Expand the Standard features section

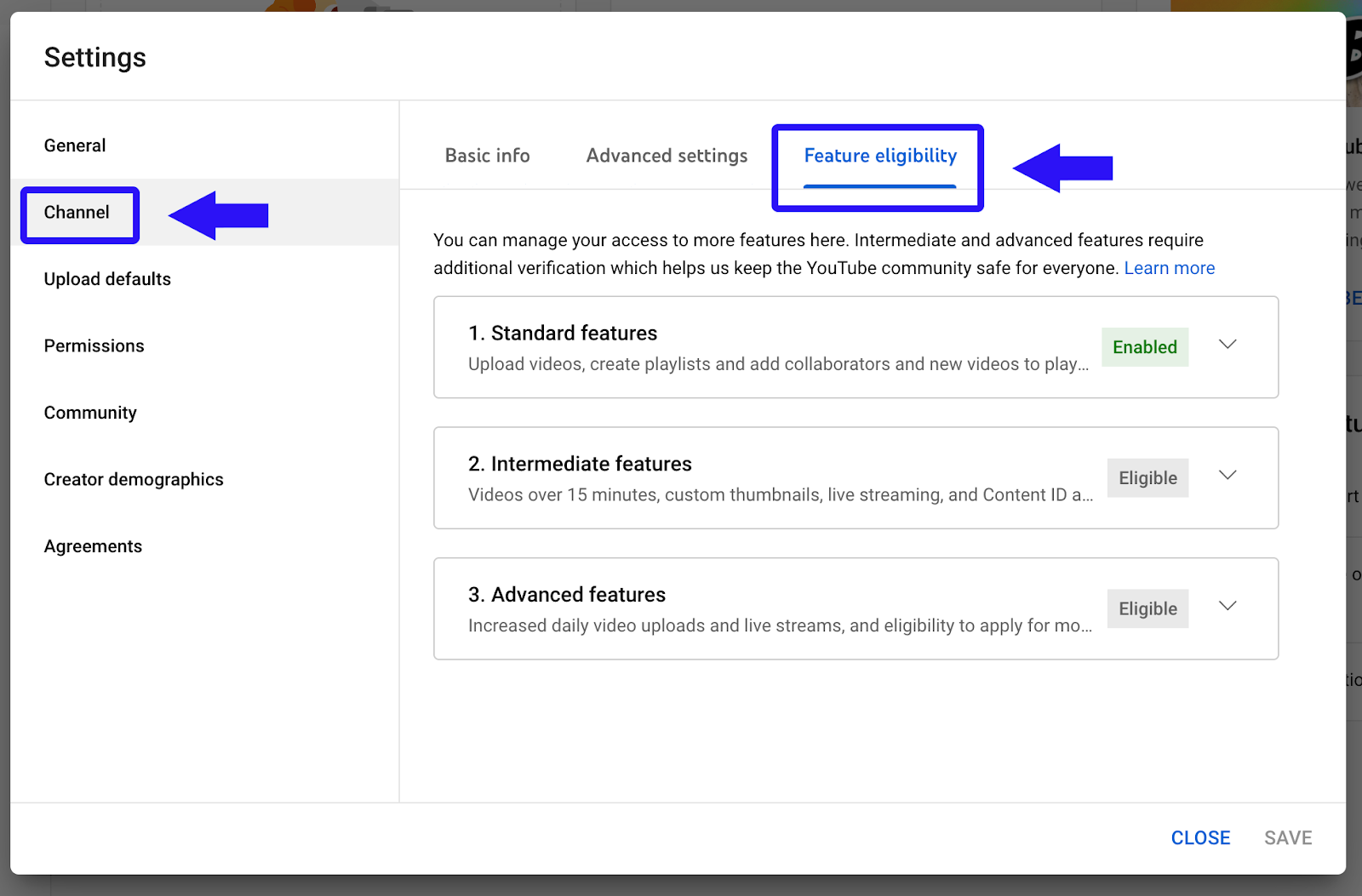[x=1228, y=345]
